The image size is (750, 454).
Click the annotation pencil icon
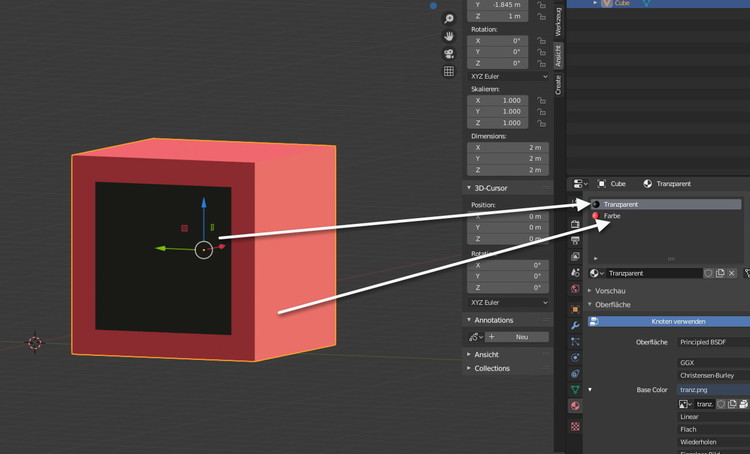tap(474, 337)
